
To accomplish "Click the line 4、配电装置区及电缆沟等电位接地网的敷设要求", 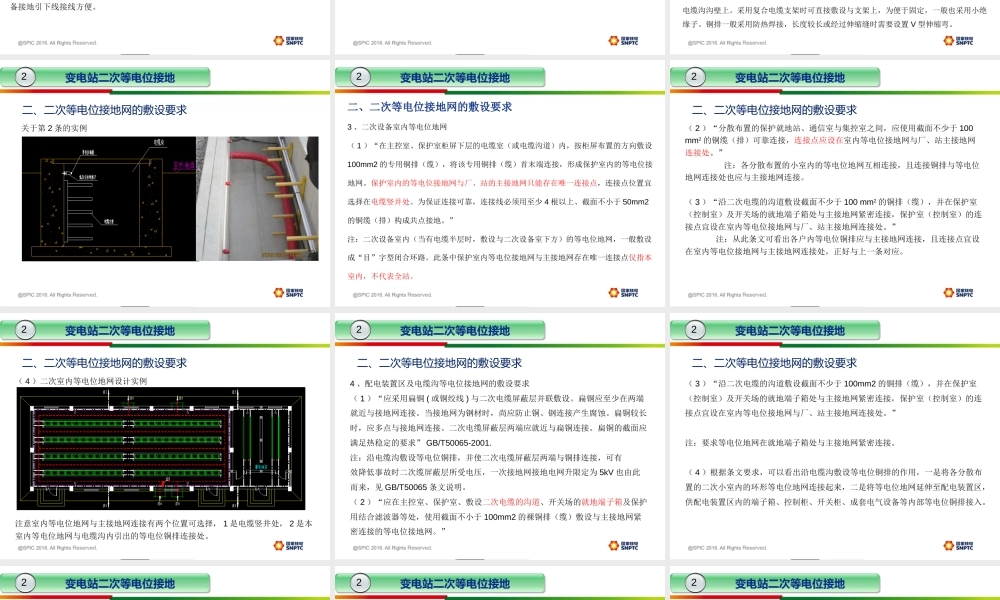I will click(x=439, y=384).
